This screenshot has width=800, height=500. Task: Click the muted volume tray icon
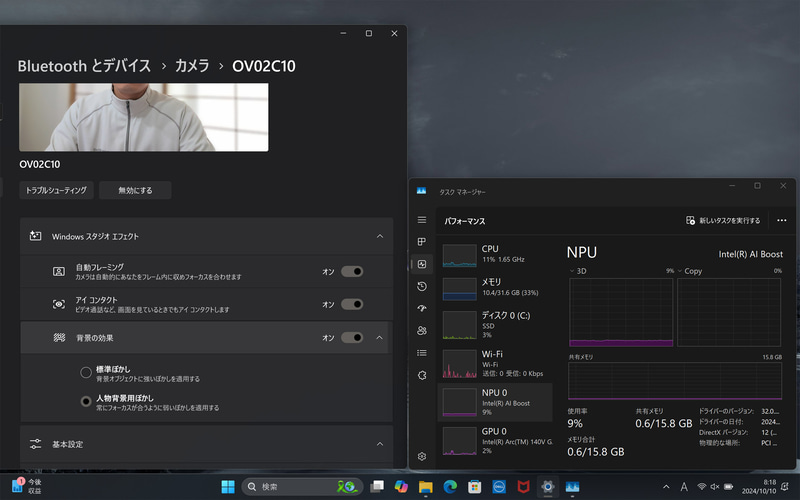tap(715, 487)
